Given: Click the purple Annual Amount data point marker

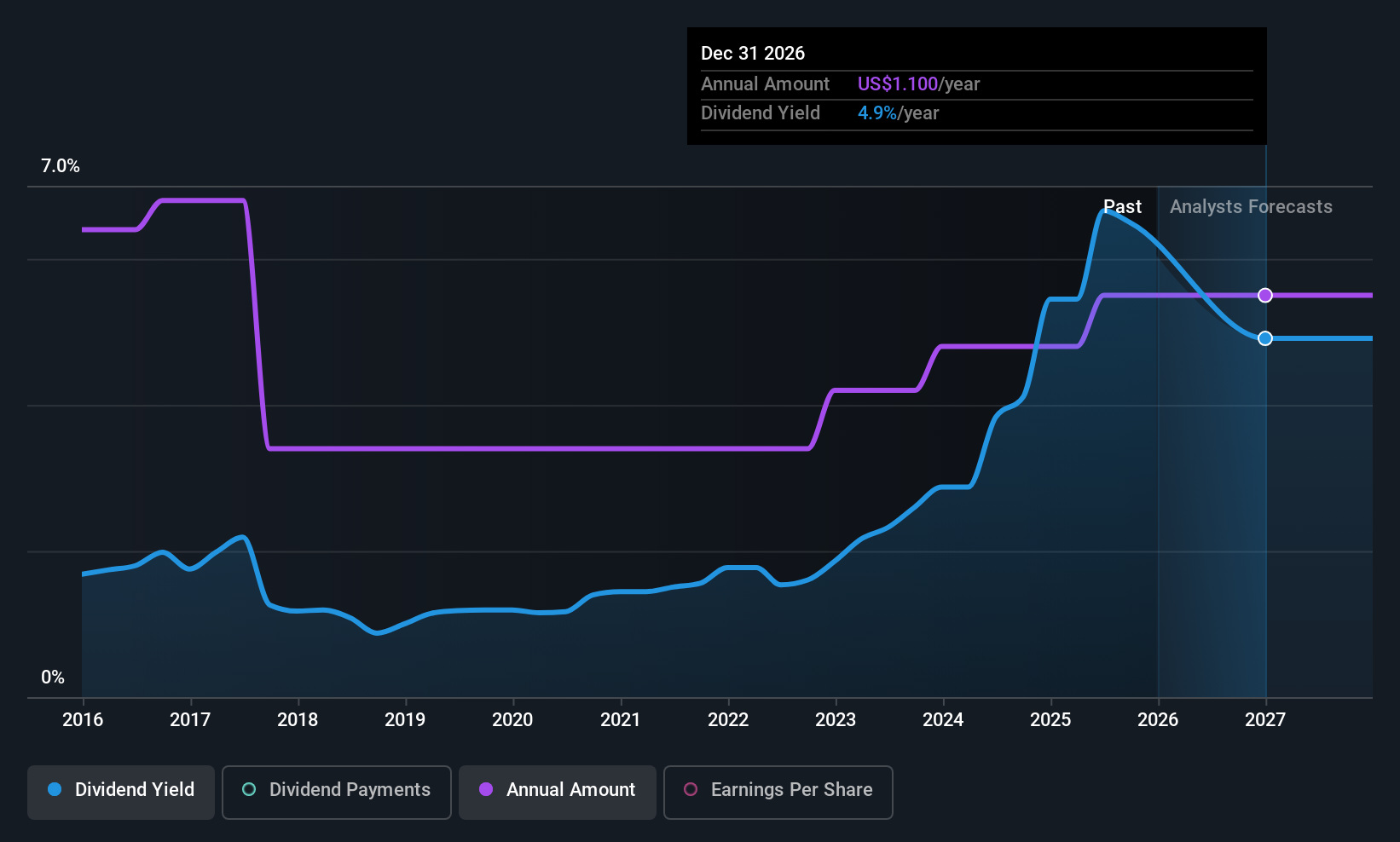Looking at the screenshot, I should tap(1265, 295).
